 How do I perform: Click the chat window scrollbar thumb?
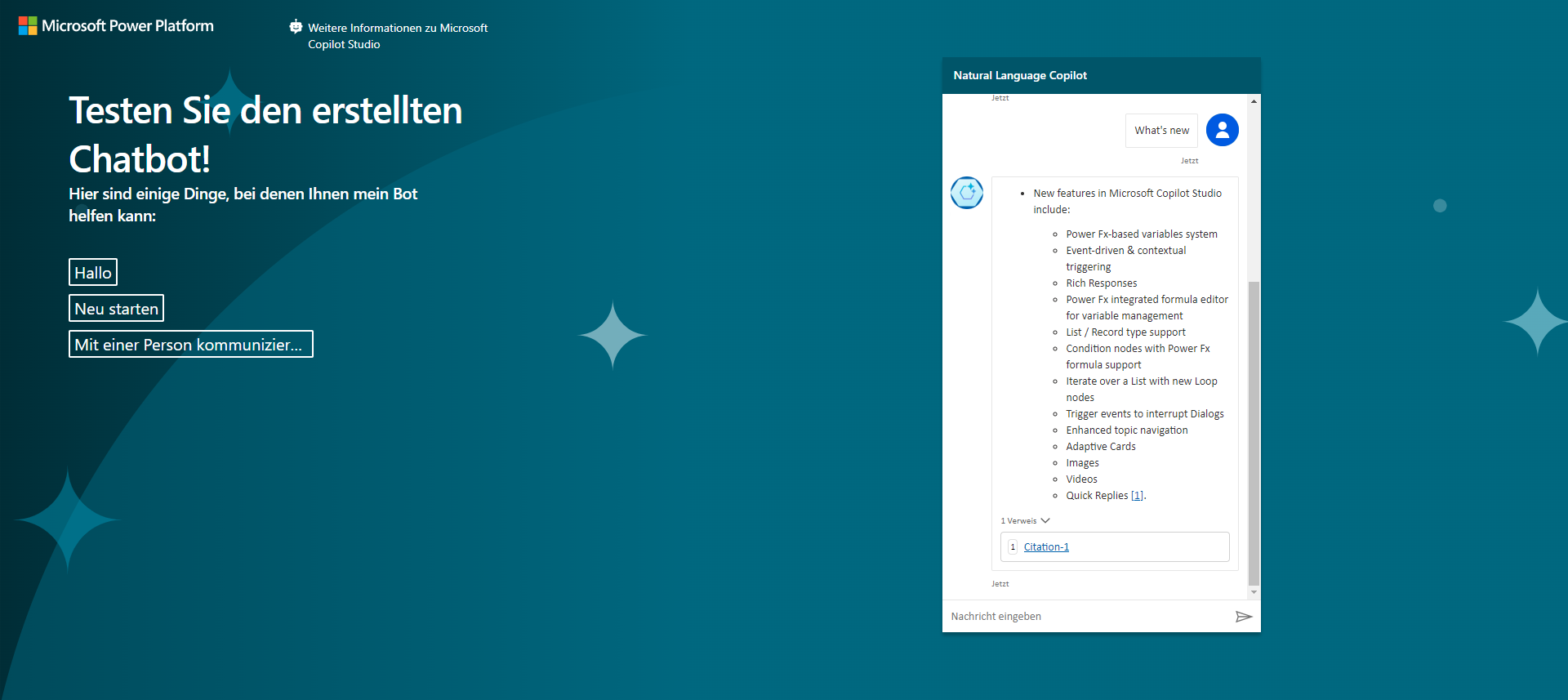tap(1254, 434)
